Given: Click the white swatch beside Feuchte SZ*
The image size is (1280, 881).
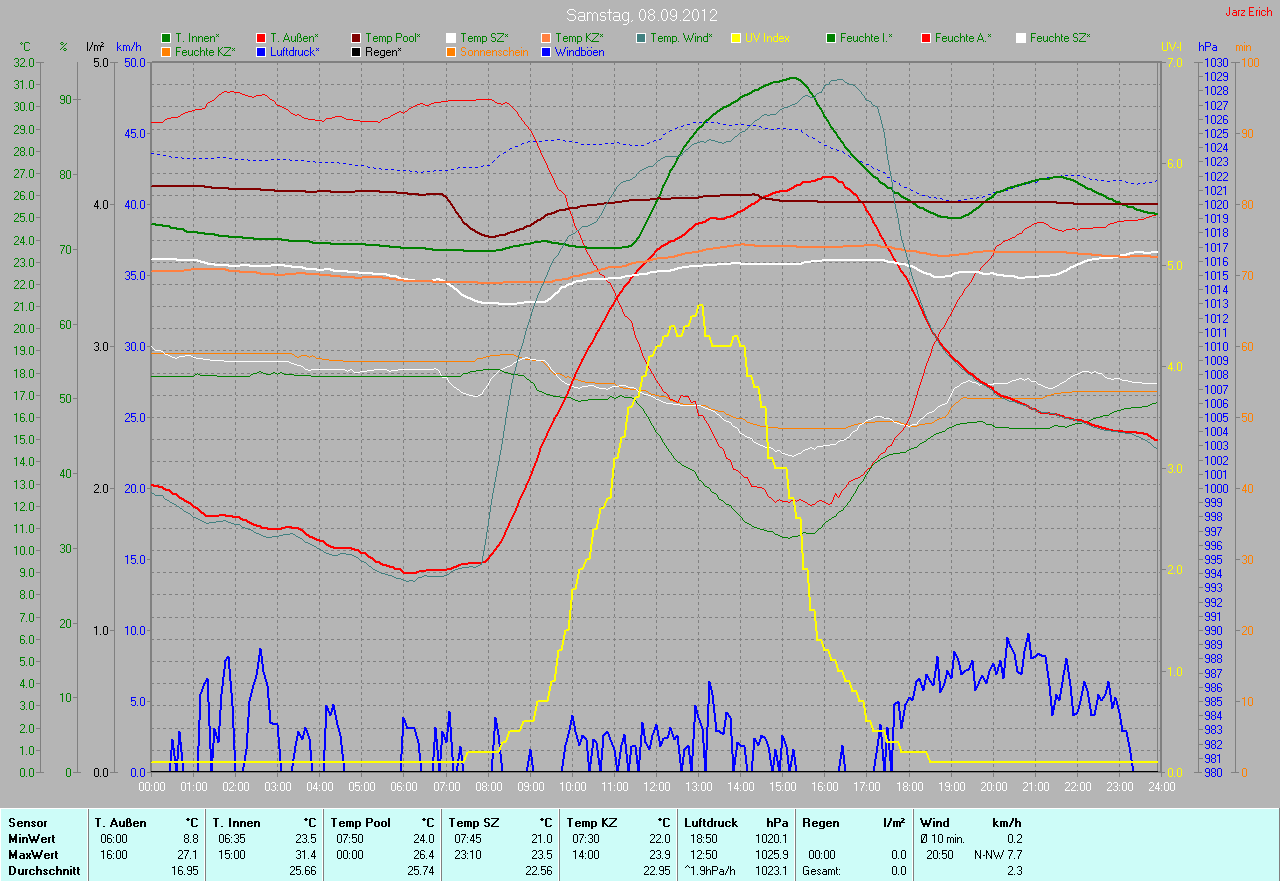Looking at the screenshot, I should pyautogui.click(x=1021, y=38).
